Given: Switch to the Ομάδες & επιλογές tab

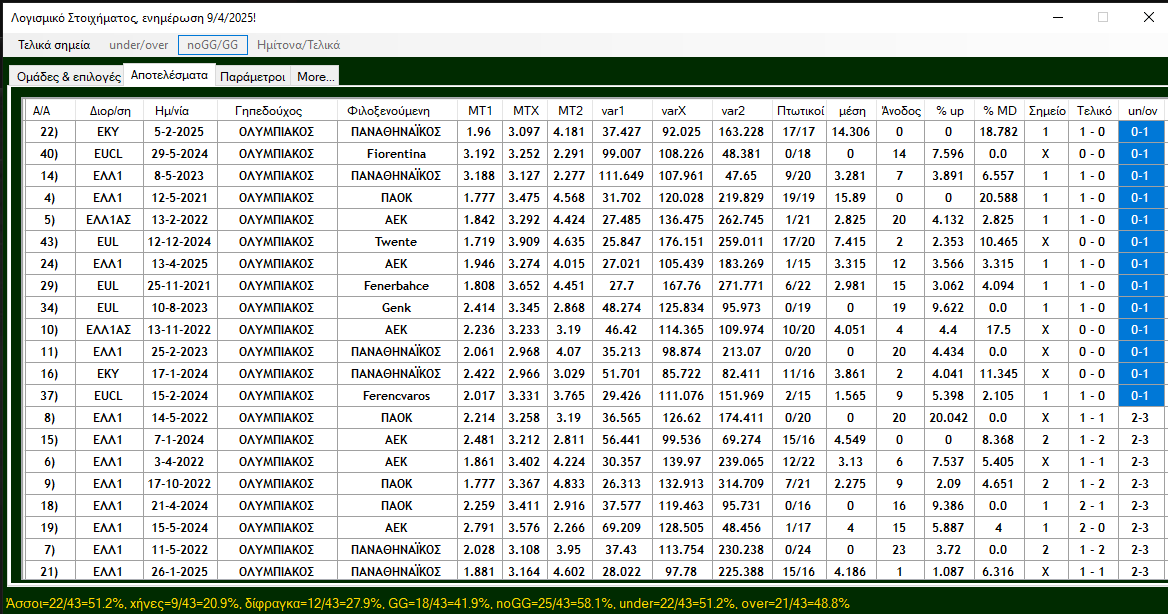Looking at the screenshot, I should [69, 77].
